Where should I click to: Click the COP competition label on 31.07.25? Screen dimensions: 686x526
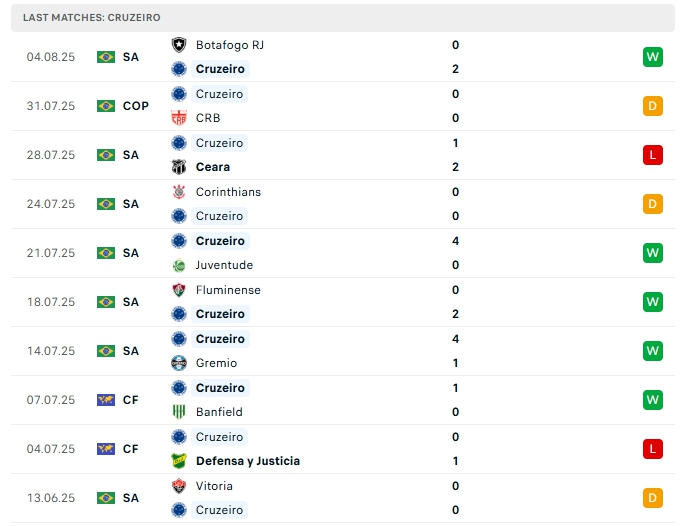pyautogui.click(x=136, y=106)
